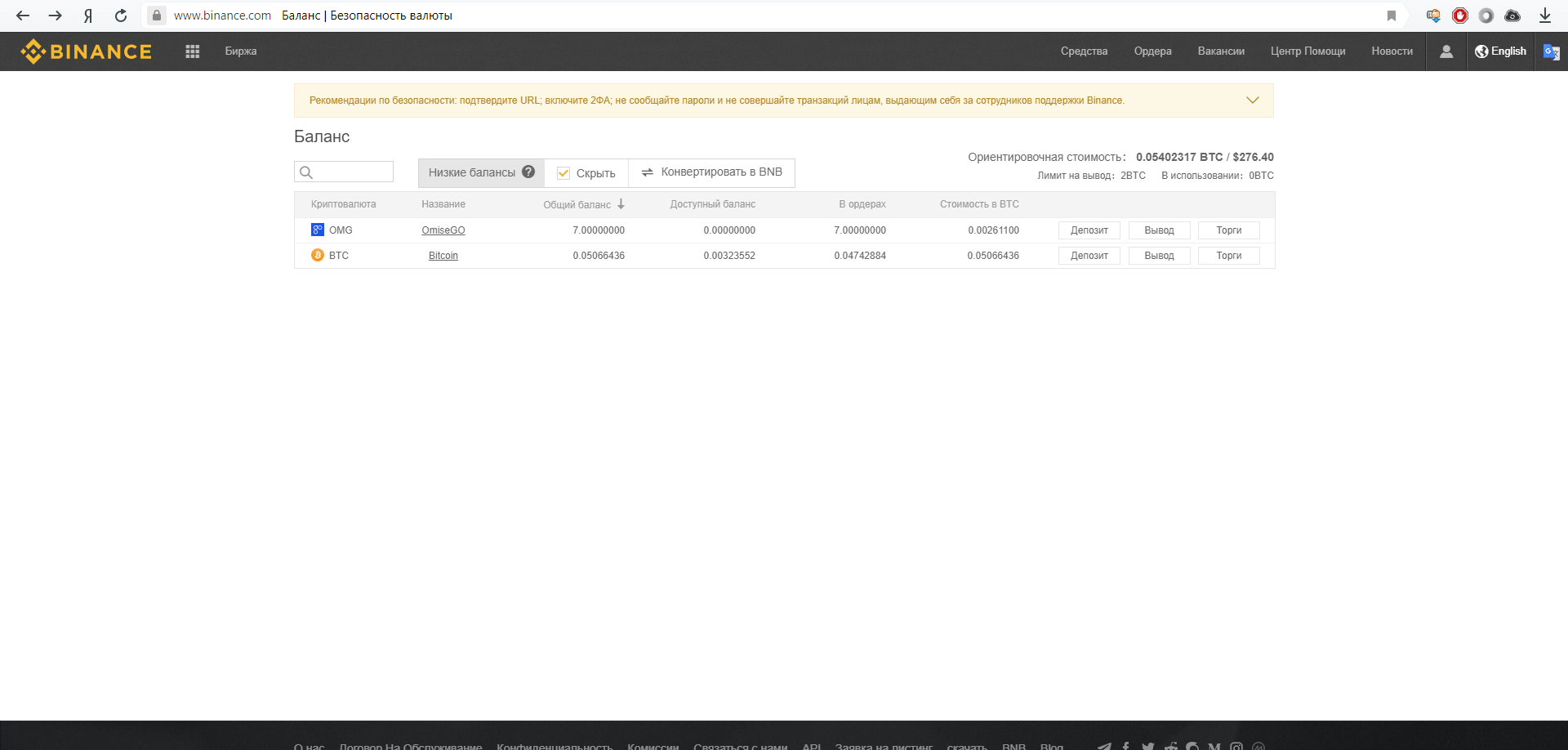Click the browser address bar URL
The height and width of the screenshot is (750, 1568).
(222, 16)
